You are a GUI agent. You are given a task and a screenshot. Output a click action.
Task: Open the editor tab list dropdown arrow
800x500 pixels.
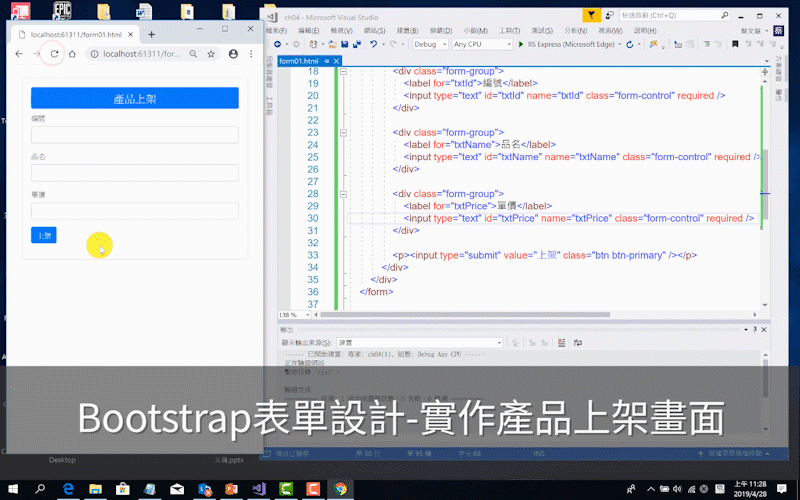(x=766, y=61)
